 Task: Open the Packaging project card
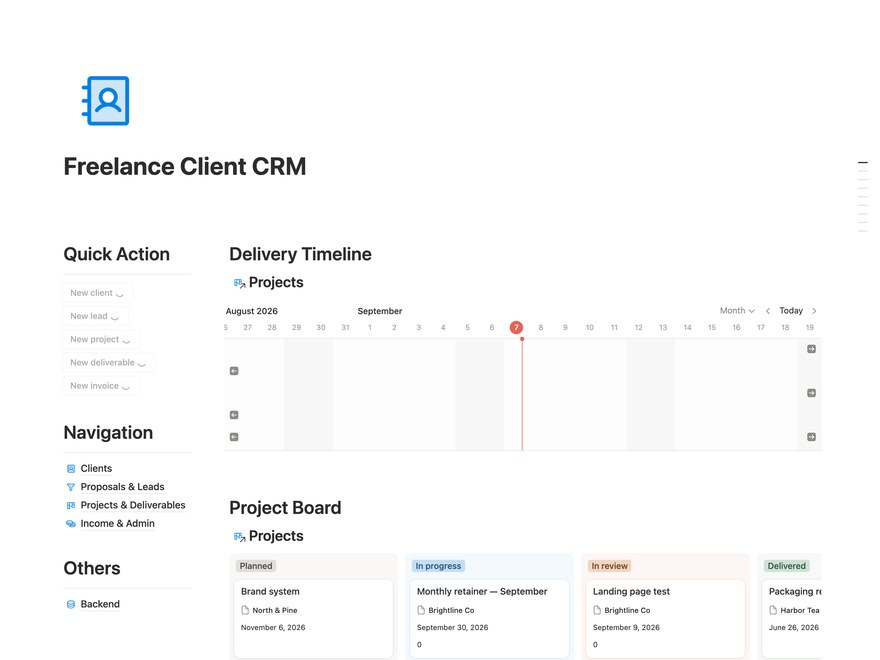click(x=792, y=618)
